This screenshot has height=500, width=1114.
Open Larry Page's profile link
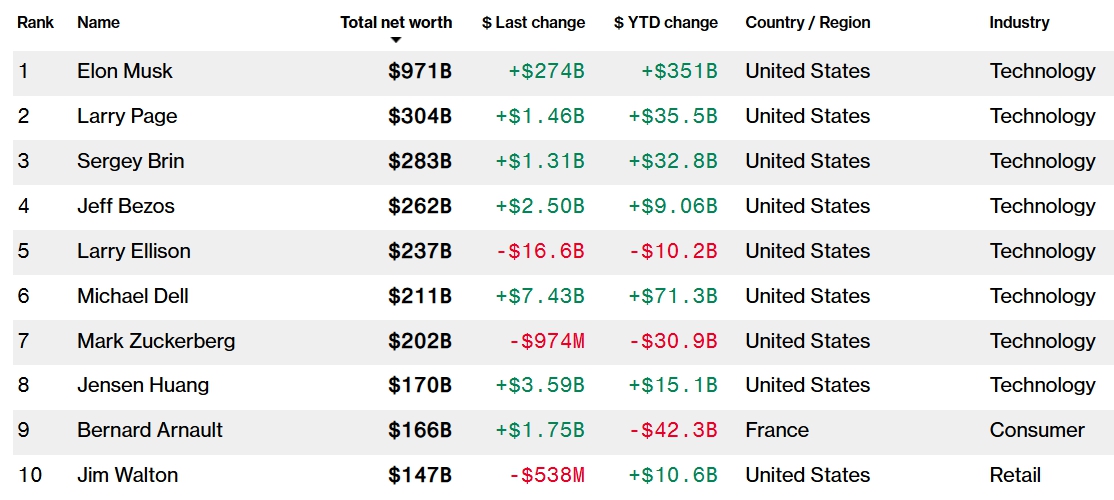coord(127,116)
